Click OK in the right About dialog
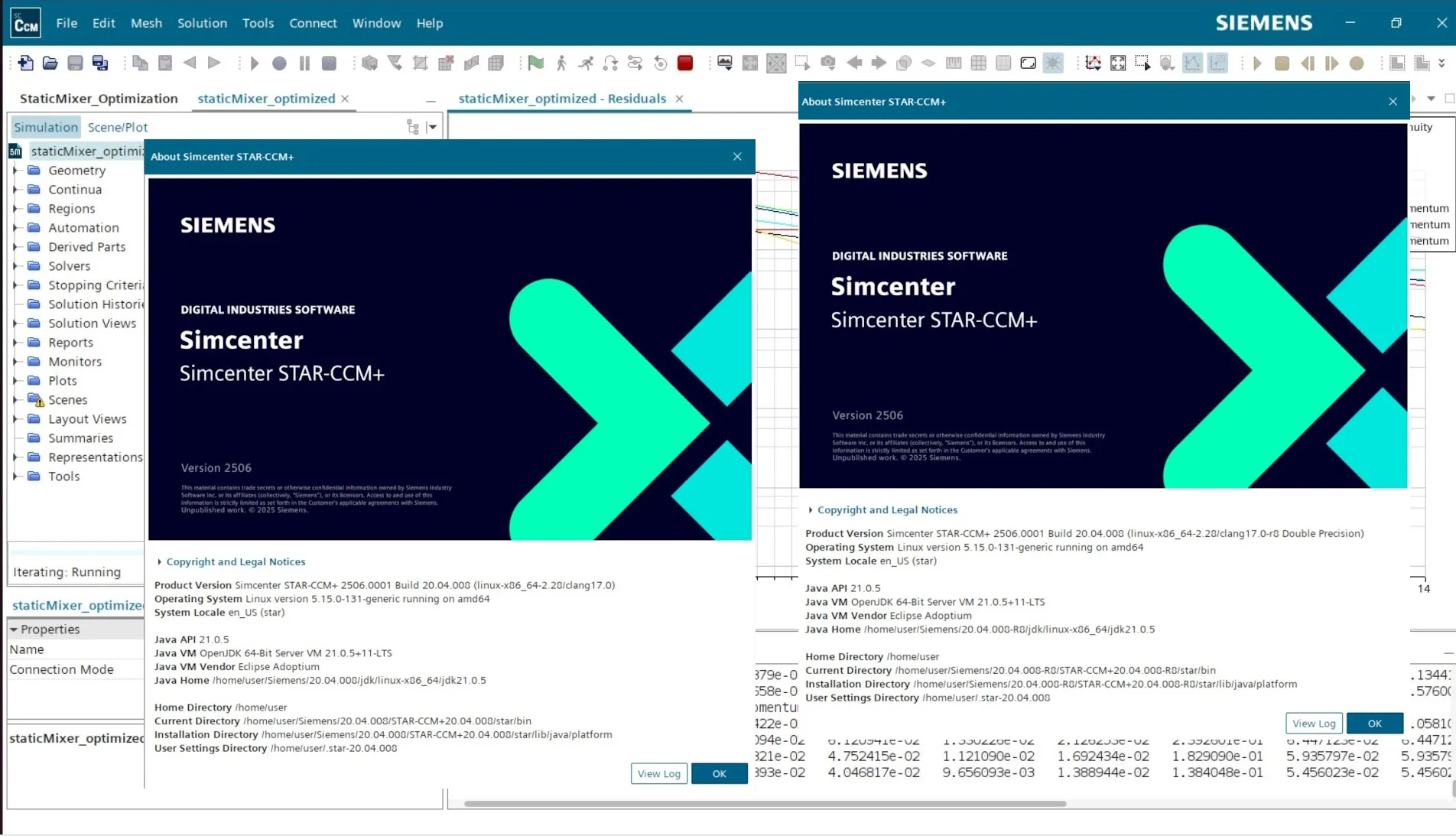 point(1375,723)
